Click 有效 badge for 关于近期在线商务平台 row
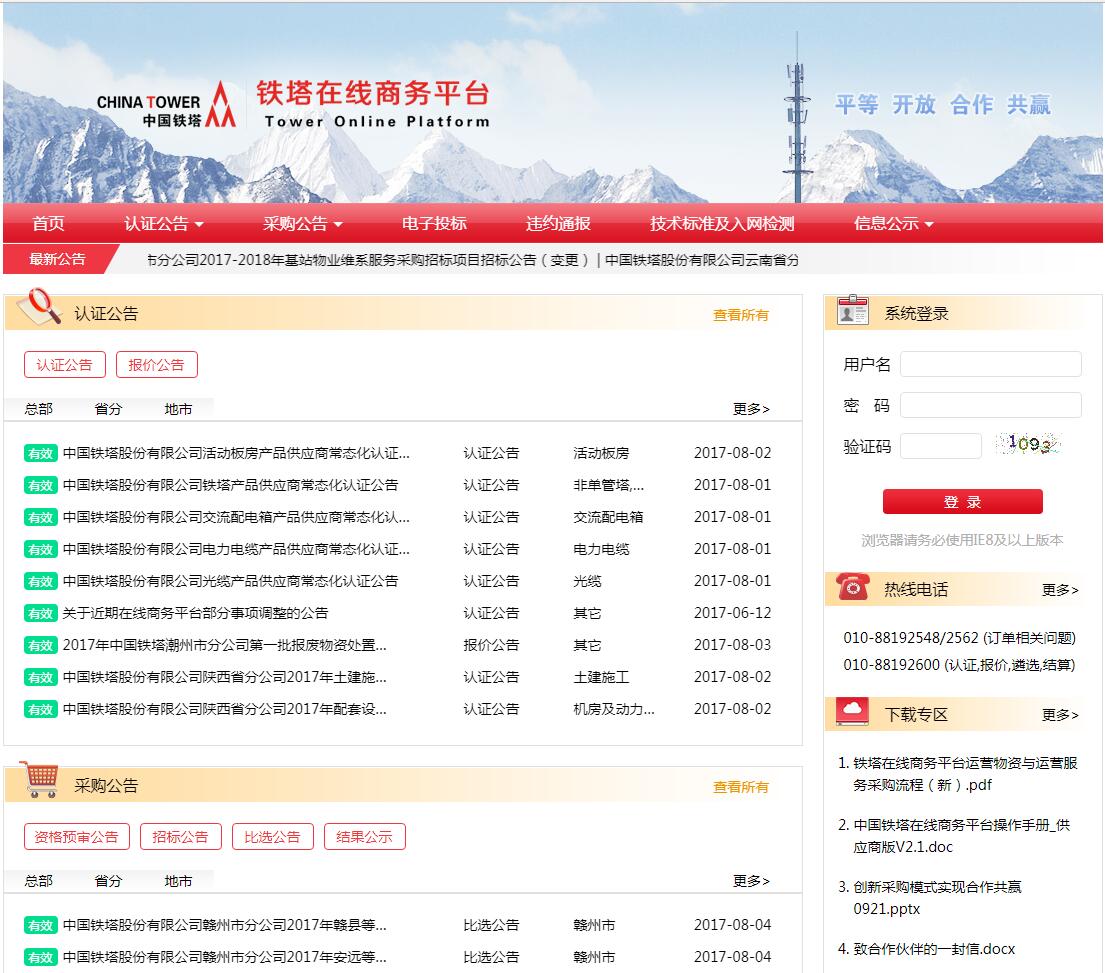The width and height of the screenshot is (1105, 973). [x=40, y=614]
